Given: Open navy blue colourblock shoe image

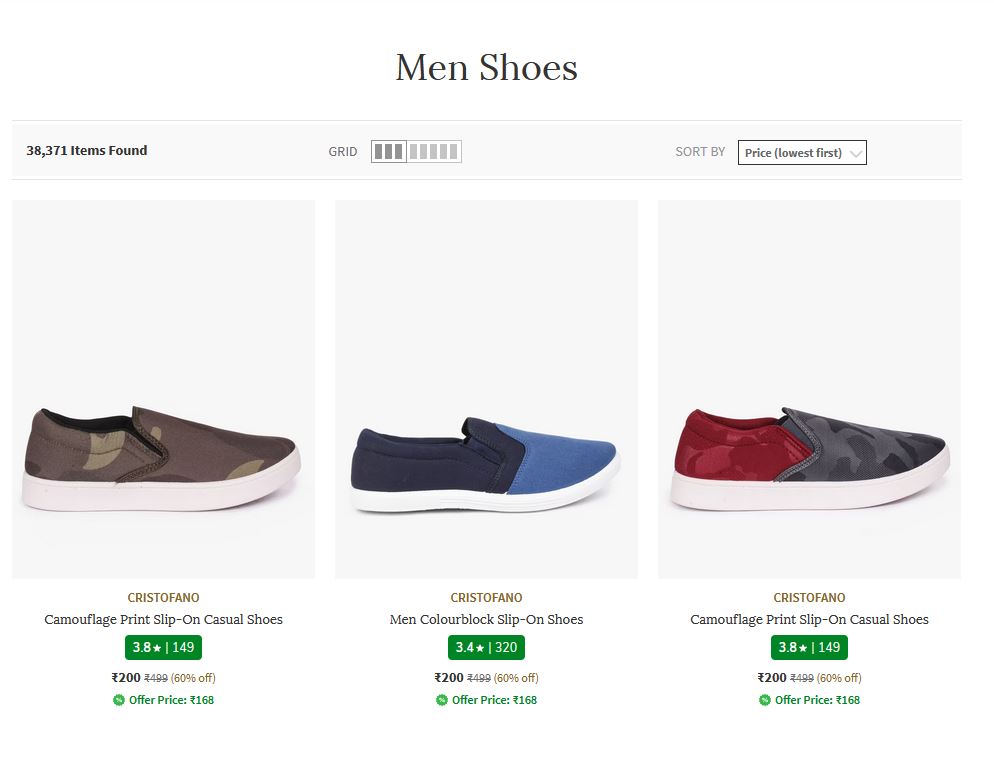Looking at the screenshot, I should [x=486, y=389].
